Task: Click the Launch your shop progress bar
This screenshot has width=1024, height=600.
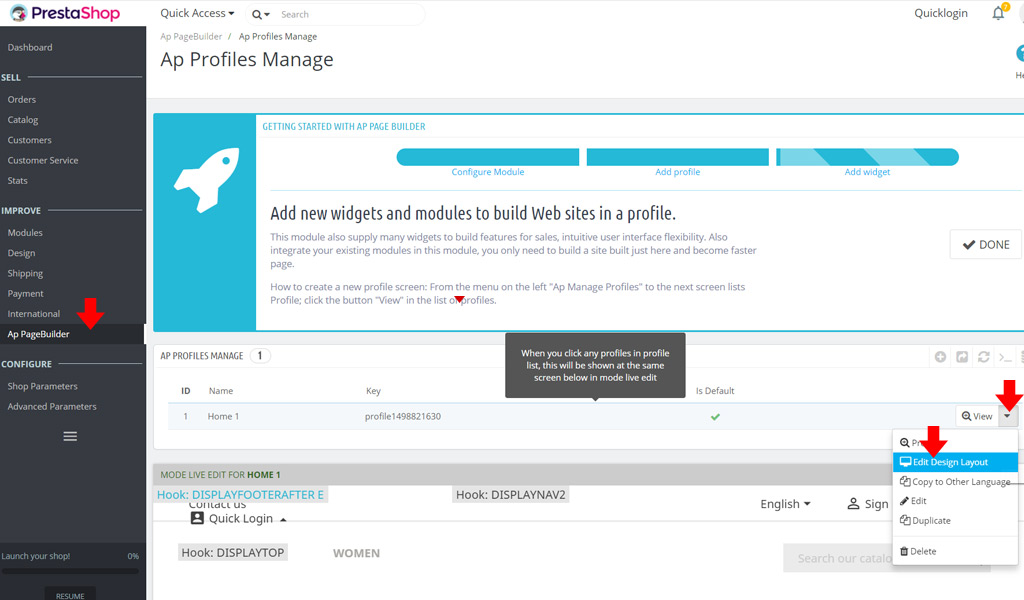Action: coord(70,571)
